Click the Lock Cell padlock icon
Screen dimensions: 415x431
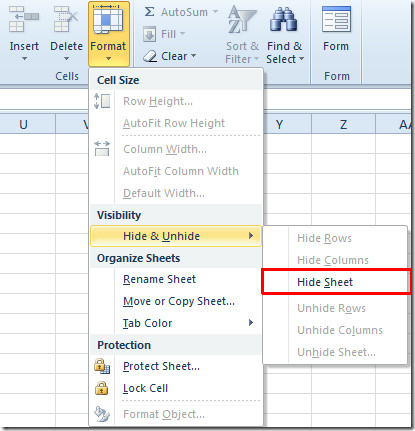101,388
